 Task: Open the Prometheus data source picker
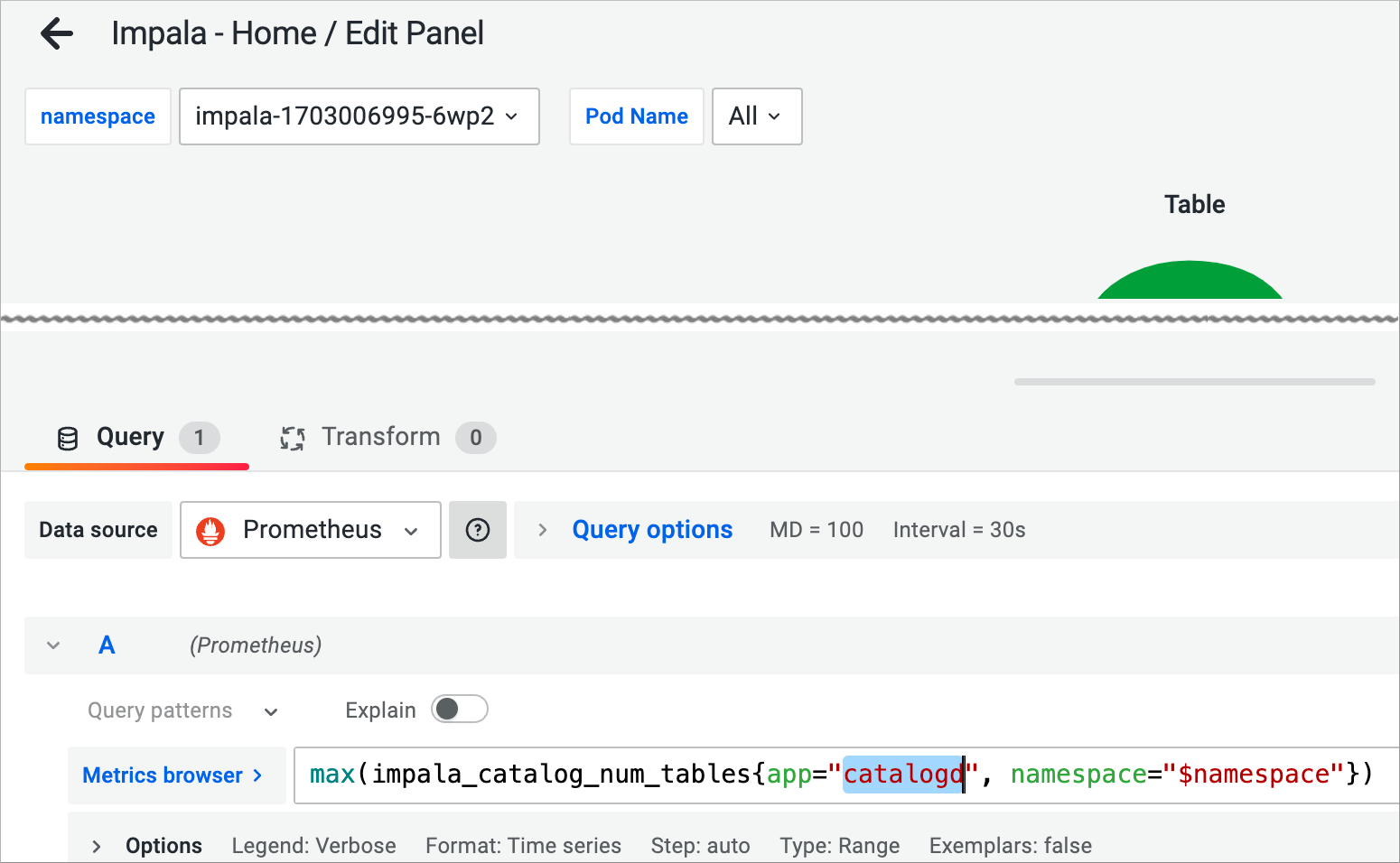310,530
